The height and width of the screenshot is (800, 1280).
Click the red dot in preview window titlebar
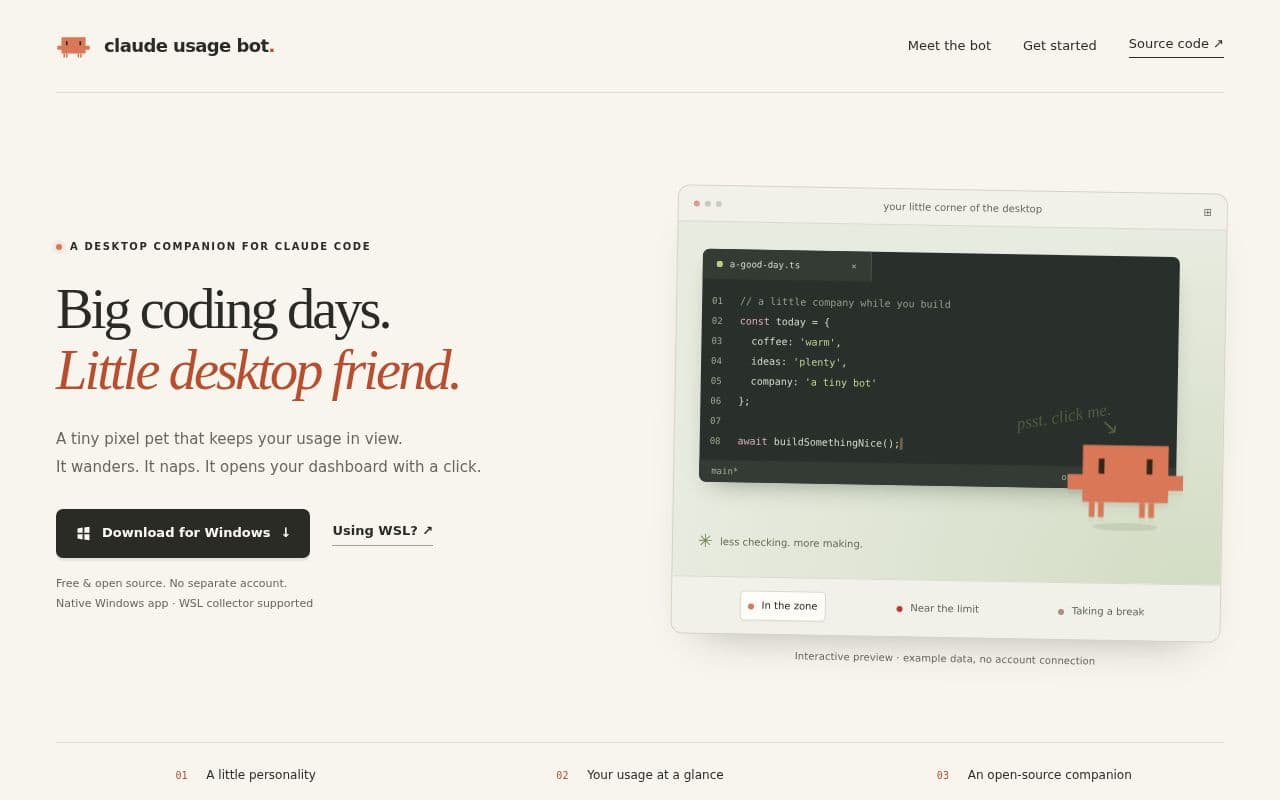click(697, 203)
